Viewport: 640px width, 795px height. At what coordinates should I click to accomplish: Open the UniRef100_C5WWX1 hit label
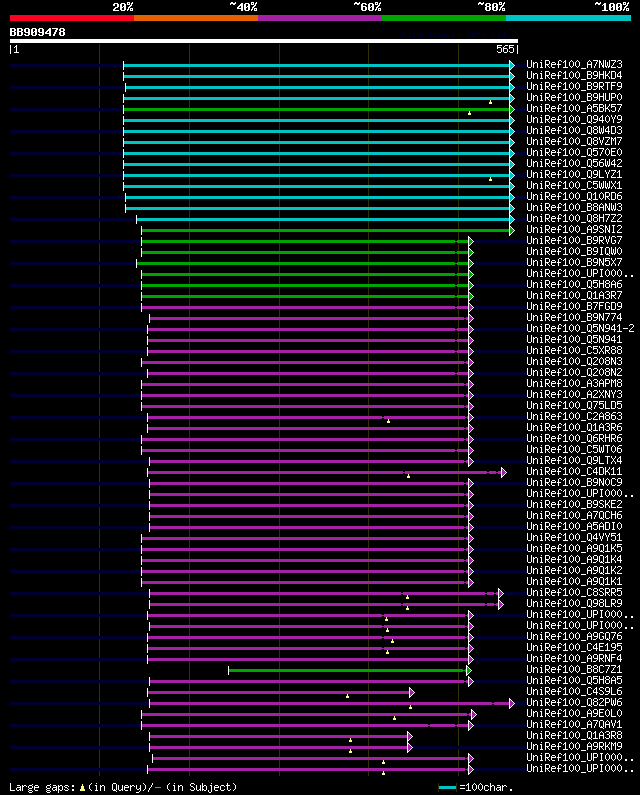tap(574, 186)
